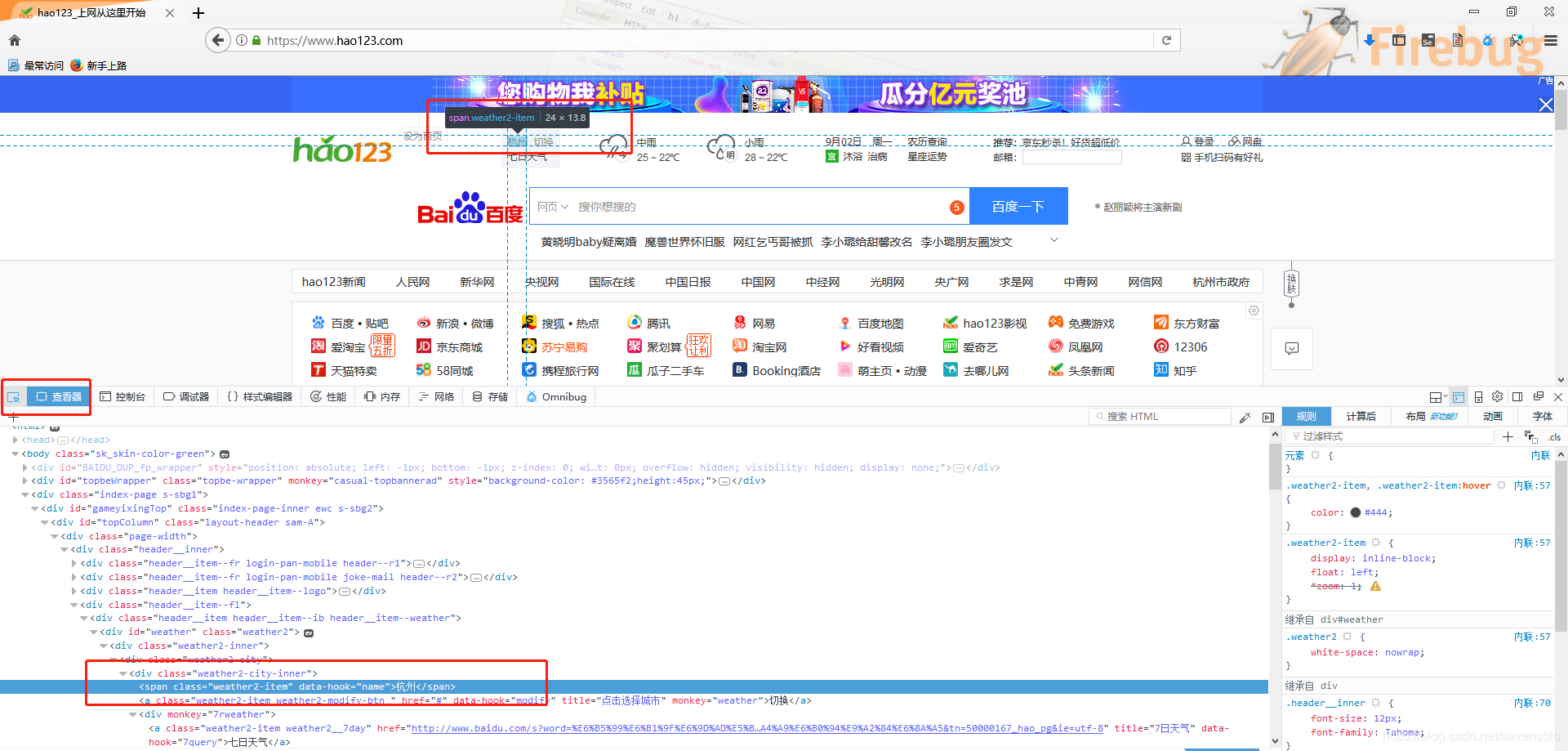The width and height of the screenshot is (1568, 751).
Task: Expand the BAIDU_DUP_fp_wrapper div node
Action: (24, 467)
